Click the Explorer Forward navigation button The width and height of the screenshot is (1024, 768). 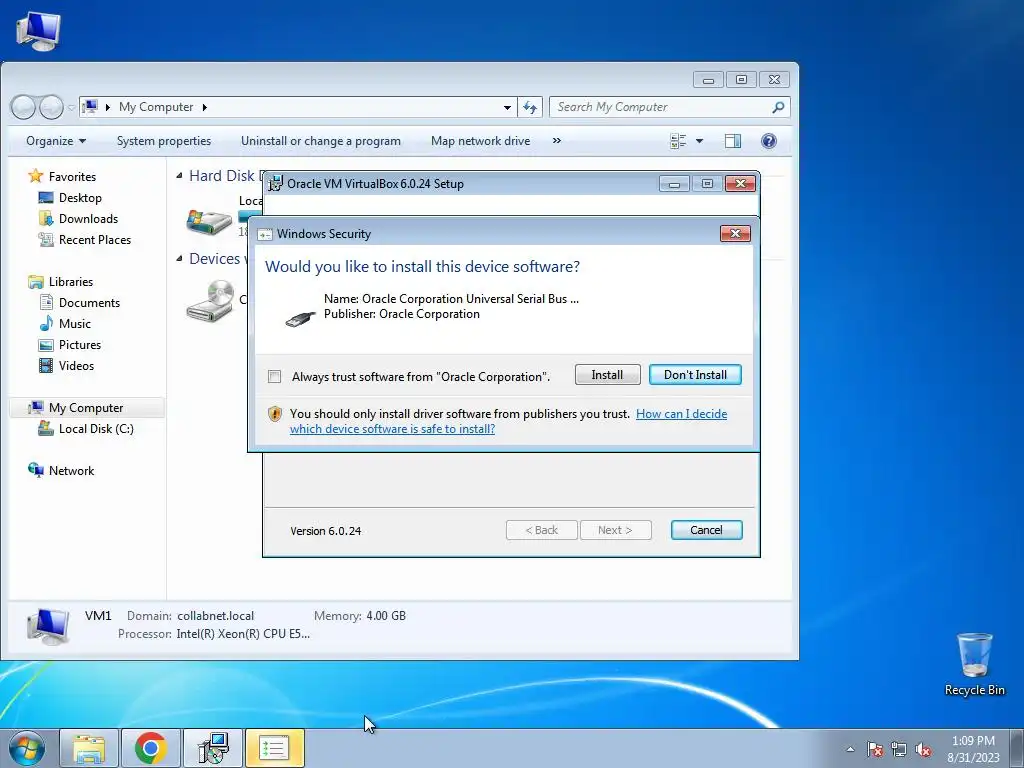click(51, 107)
